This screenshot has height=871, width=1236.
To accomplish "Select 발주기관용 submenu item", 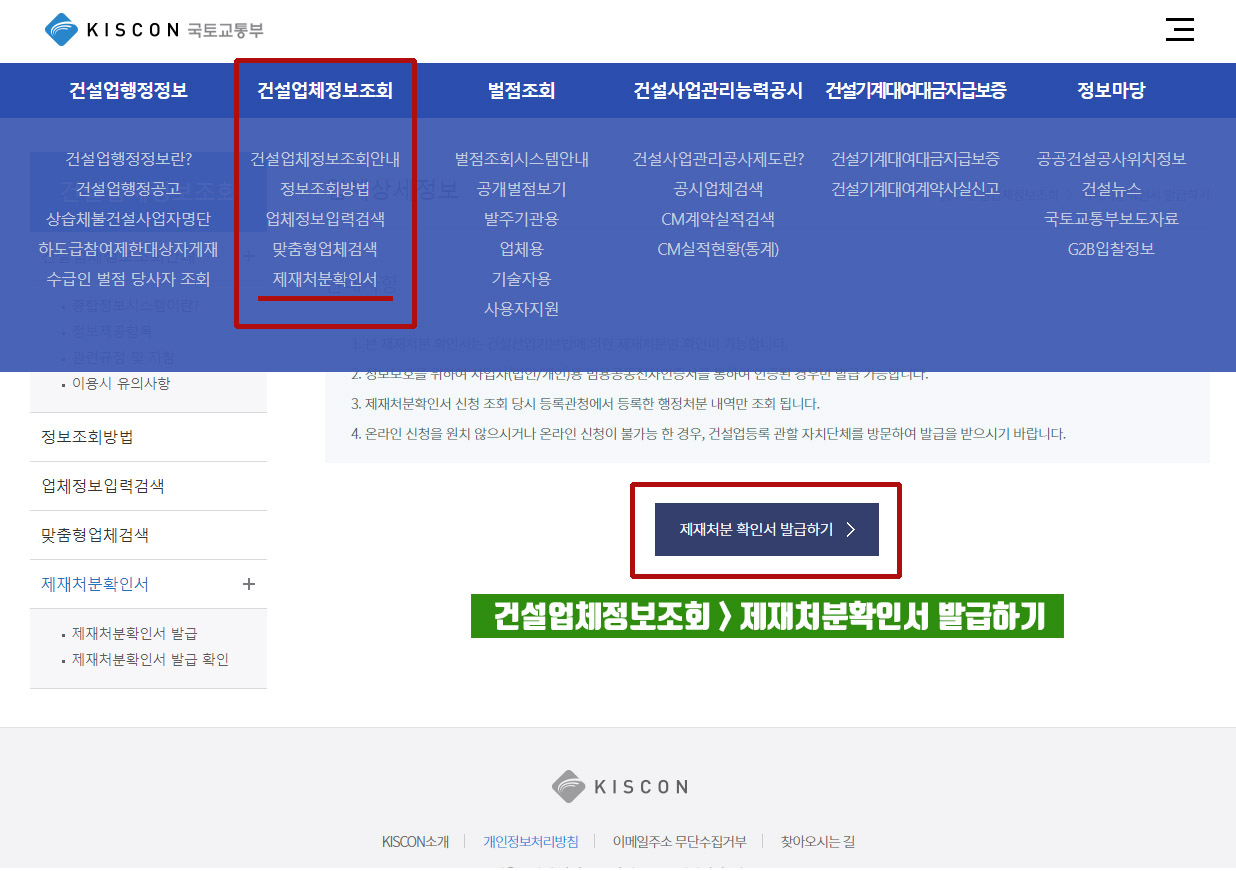I will click(x=521, y=219).
